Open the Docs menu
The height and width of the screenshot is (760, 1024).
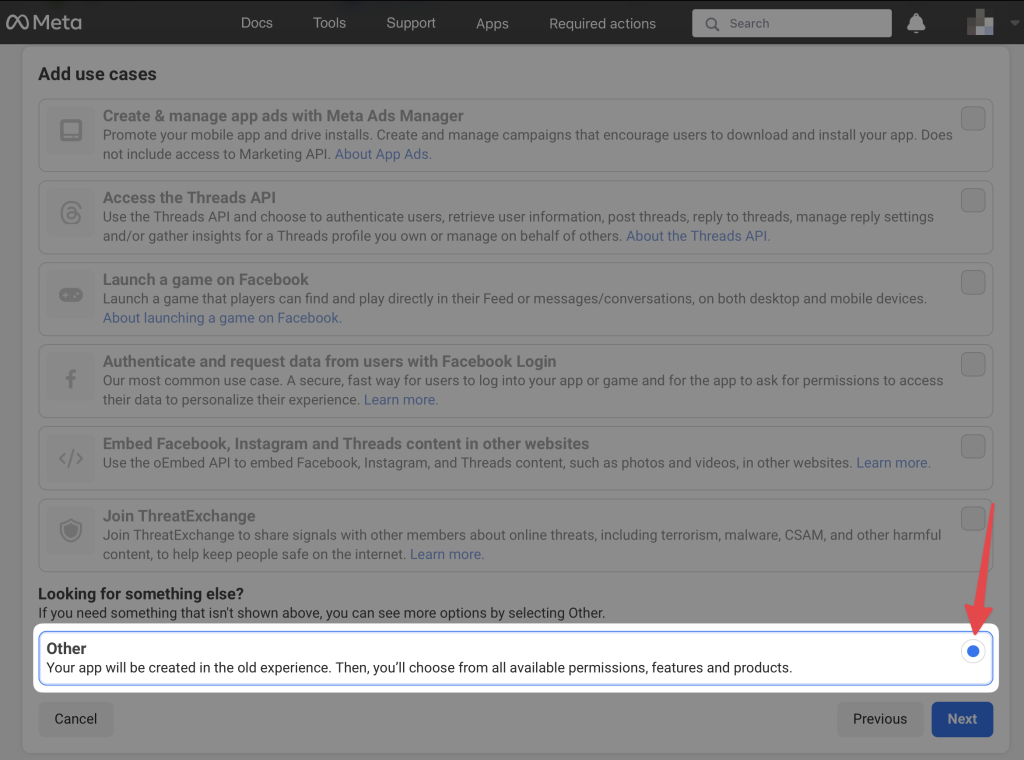[x=257, y=22]
